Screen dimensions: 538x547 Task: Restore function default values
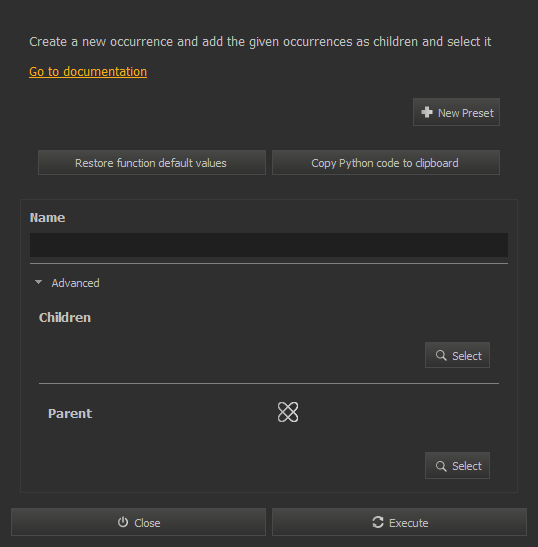point(152,163)
